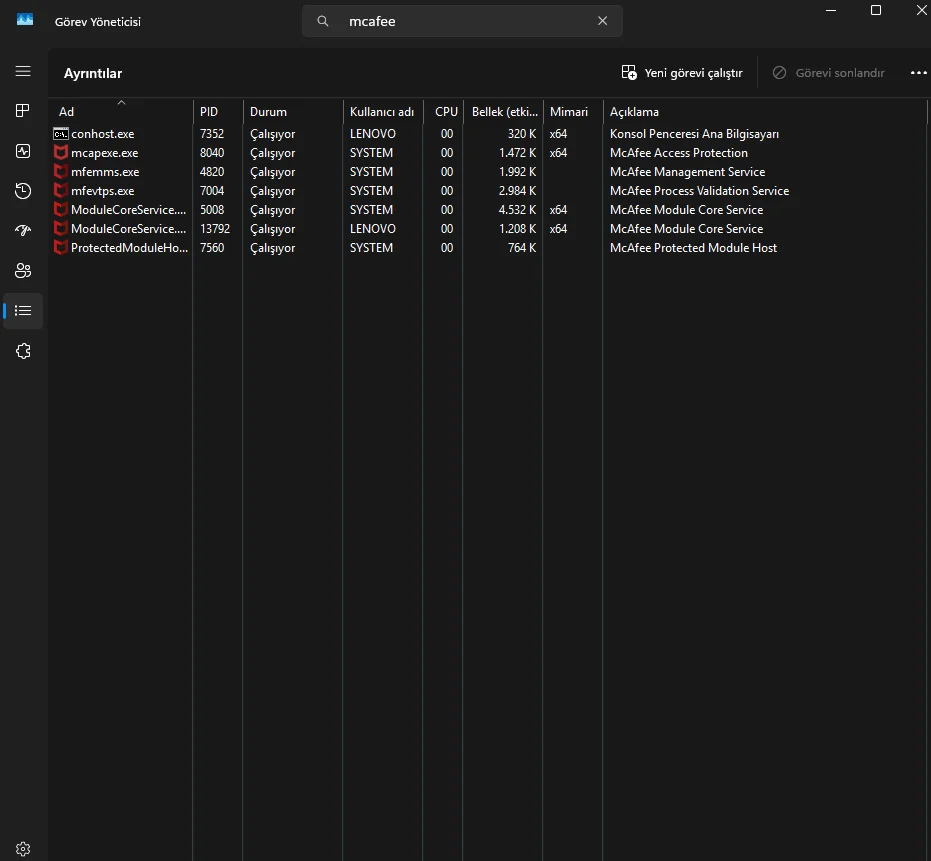This screenshot has height=861, width=931.
Task: Open the hamburger navigation menu
Action: point(23,72)
